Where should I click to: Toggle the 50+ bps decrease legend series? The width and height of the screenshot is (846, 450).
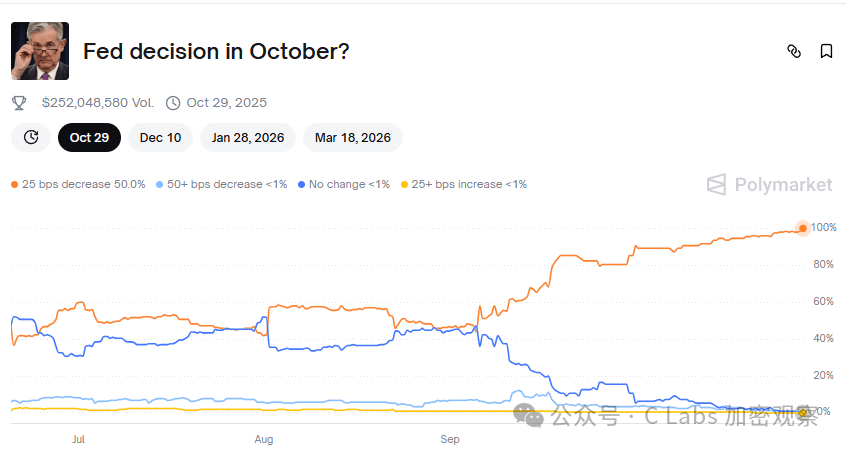pos(220,184)
